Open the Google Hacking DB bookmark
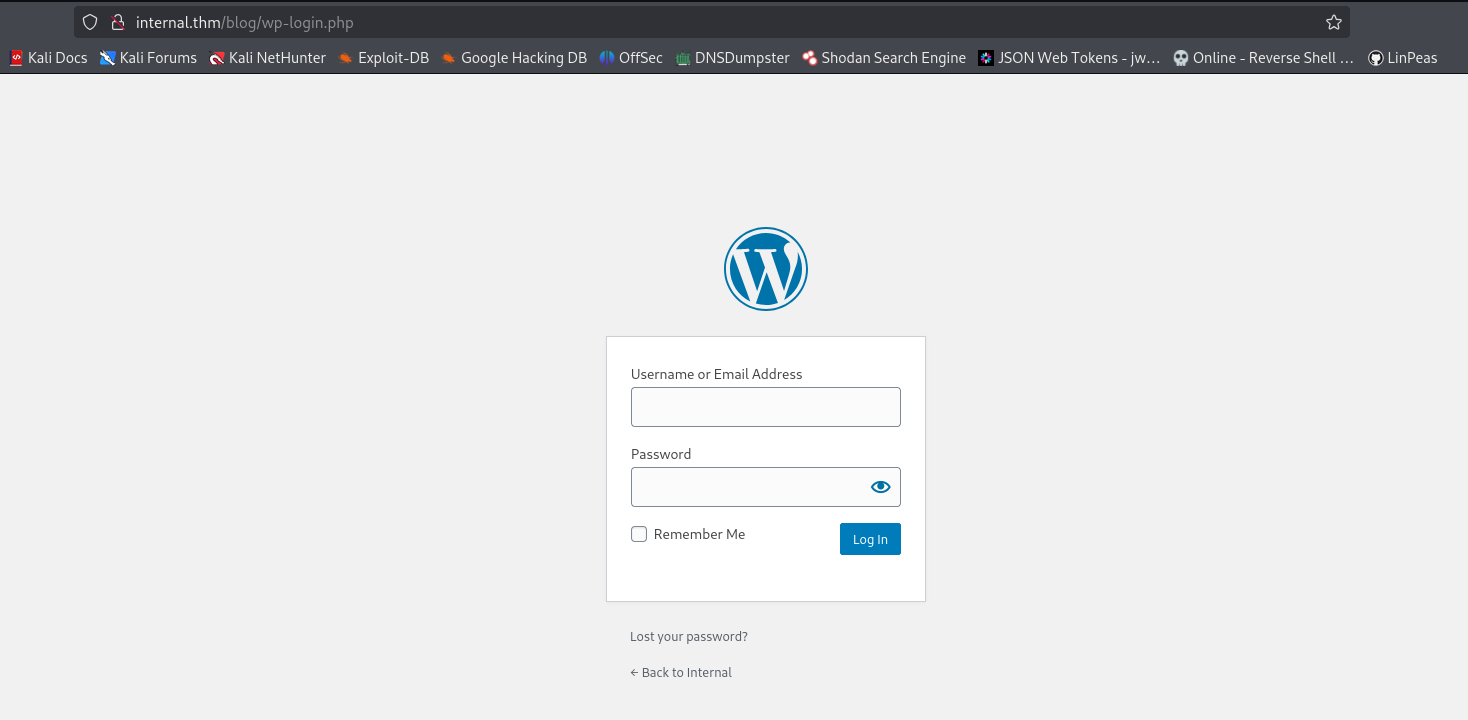This screenshot has width=1468, height=720. point(514,58)
